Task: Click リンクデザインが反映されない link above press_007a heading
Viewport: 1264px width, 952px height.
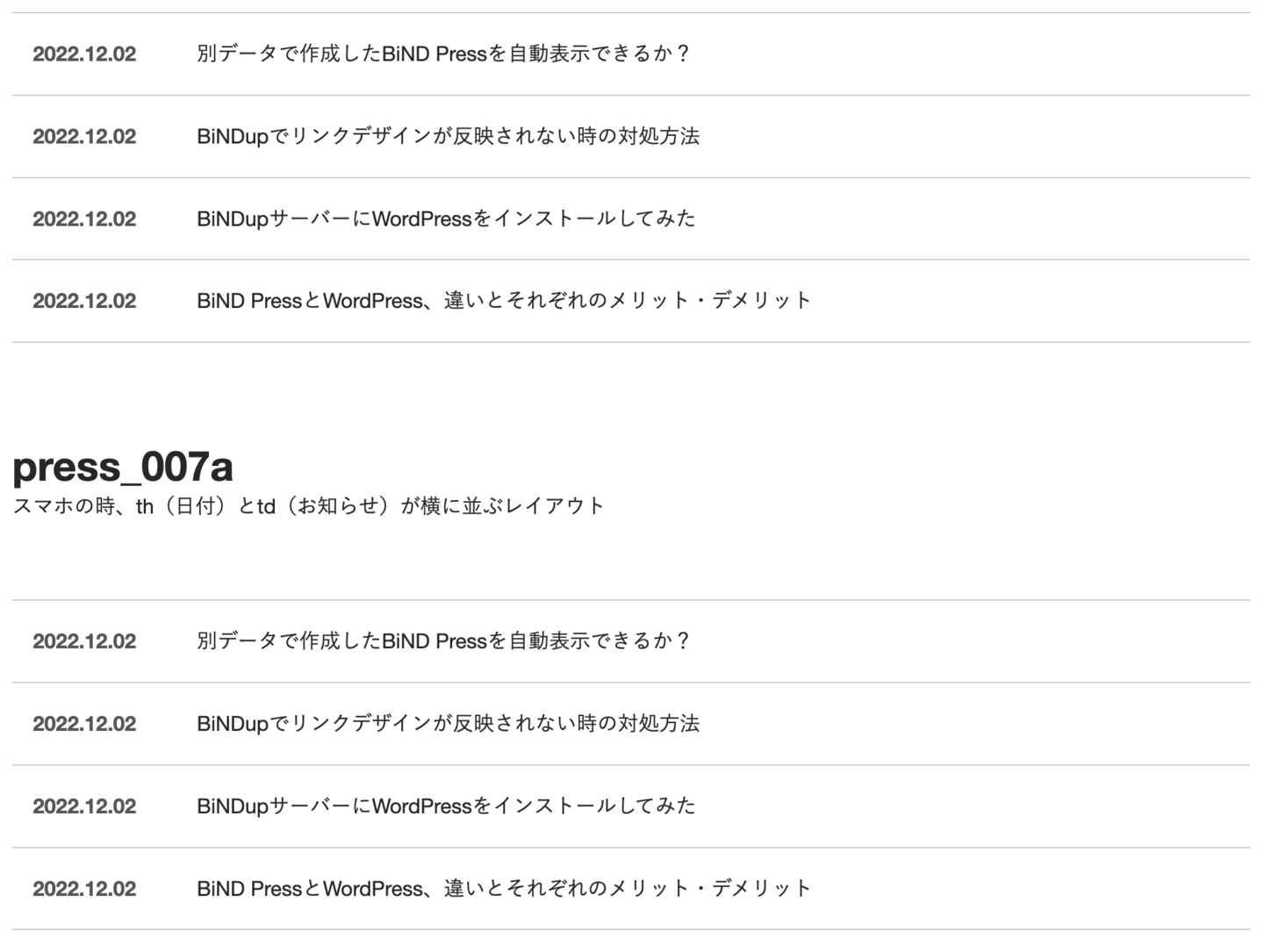Action: [449, 136]
